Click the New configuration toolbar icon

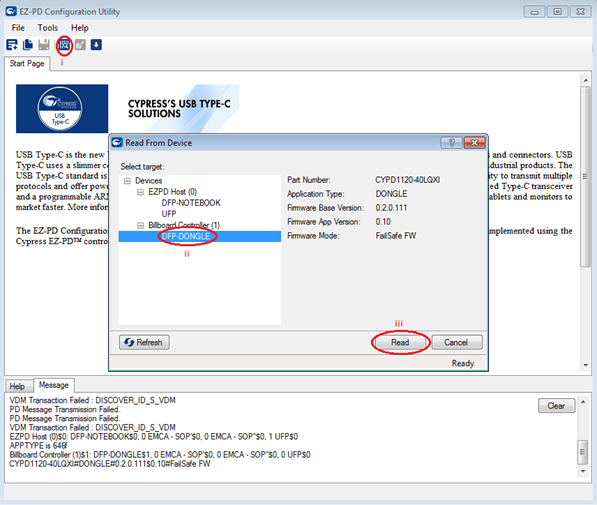coord(12,45)
